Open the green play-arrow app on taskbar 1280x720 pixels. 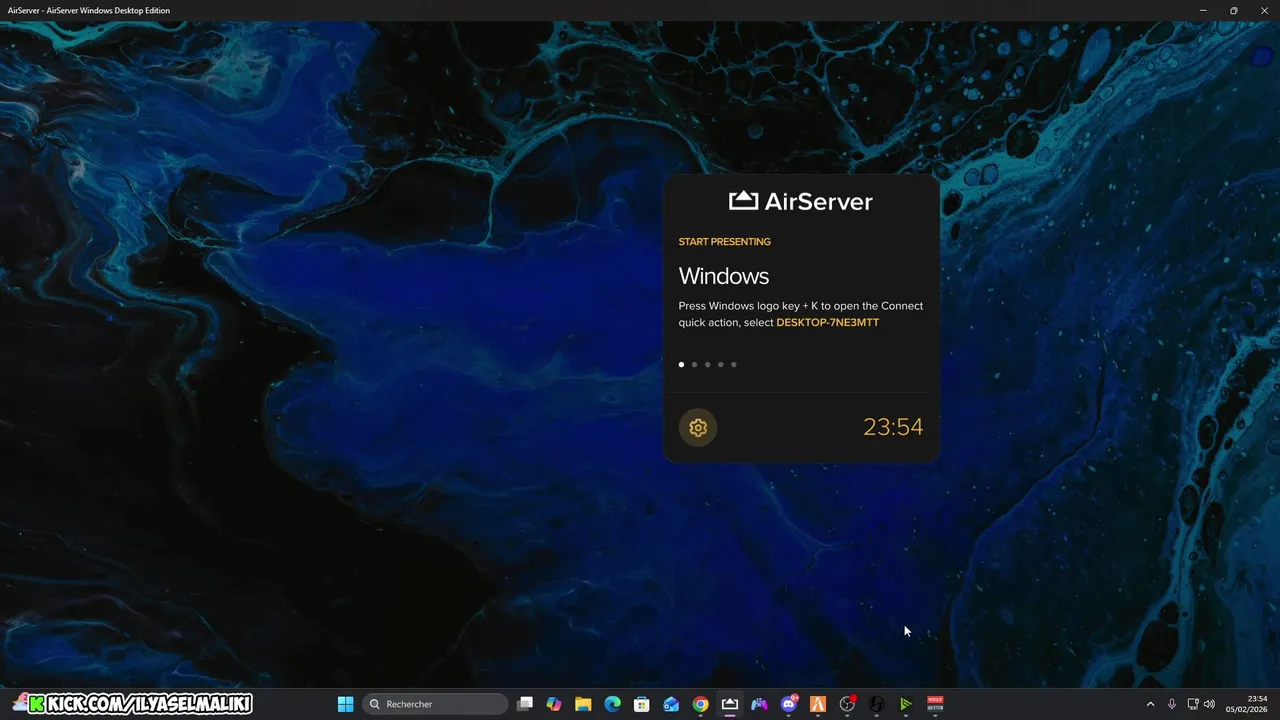906,704
